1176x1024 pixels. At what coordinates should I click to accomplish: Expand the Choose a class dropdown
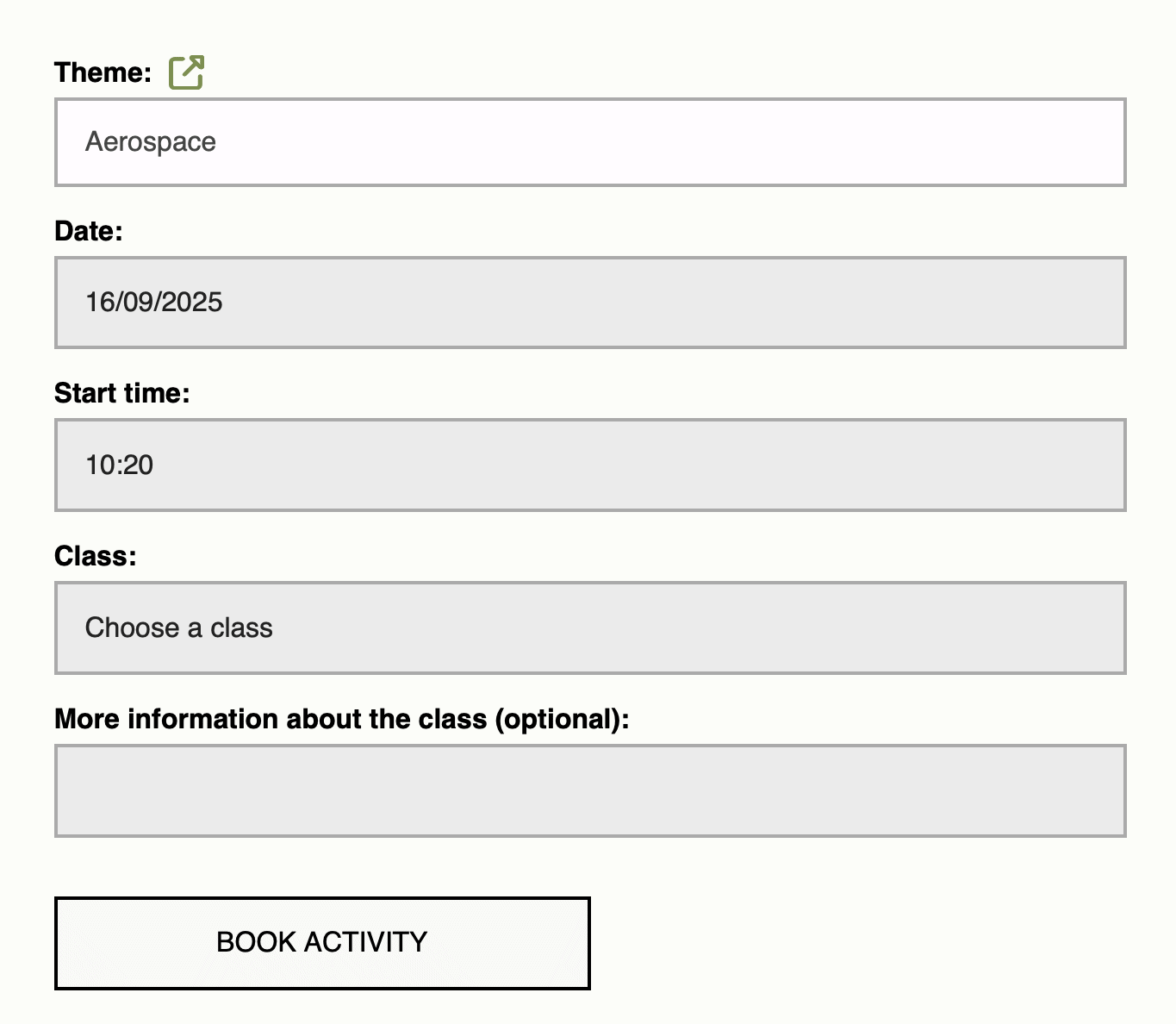pos(590,628)
